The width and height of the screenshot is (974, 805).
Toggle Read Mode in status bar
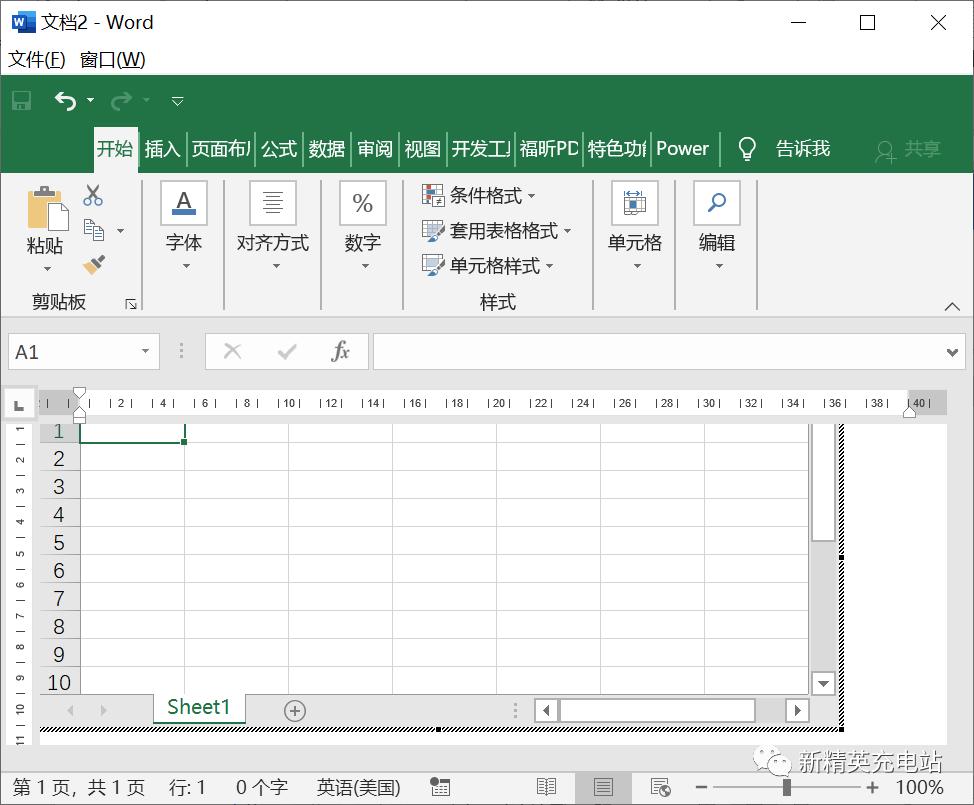(547, 787)
